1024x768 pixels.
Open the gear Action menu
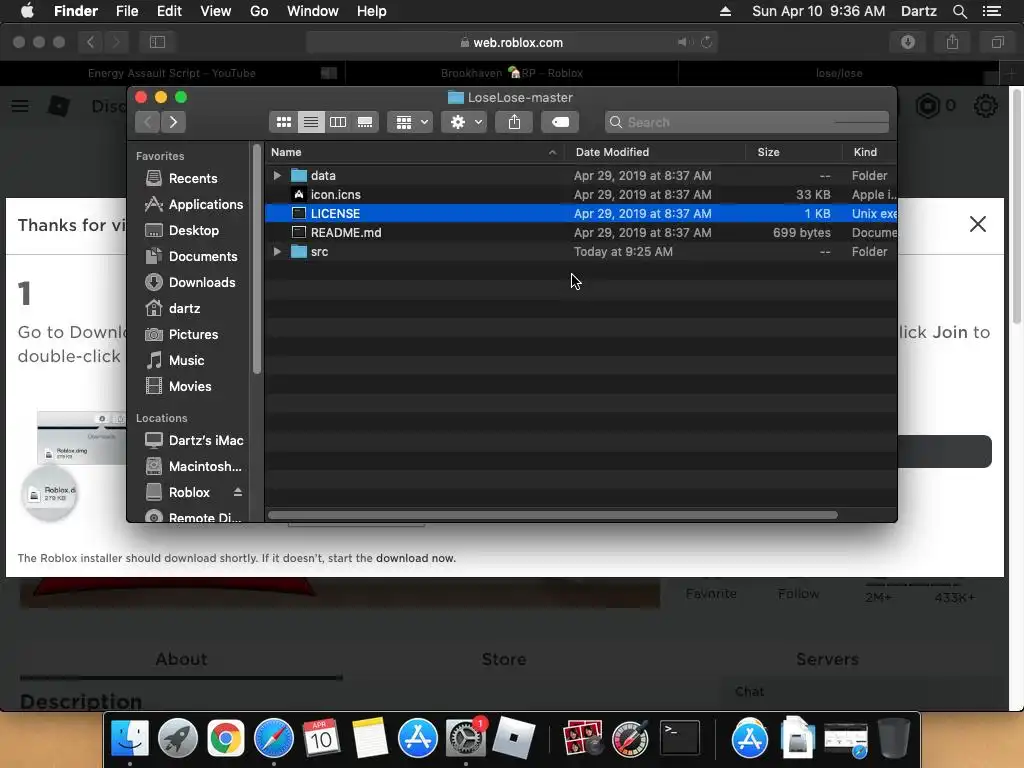pyautogui.click(x=464, y=122)
